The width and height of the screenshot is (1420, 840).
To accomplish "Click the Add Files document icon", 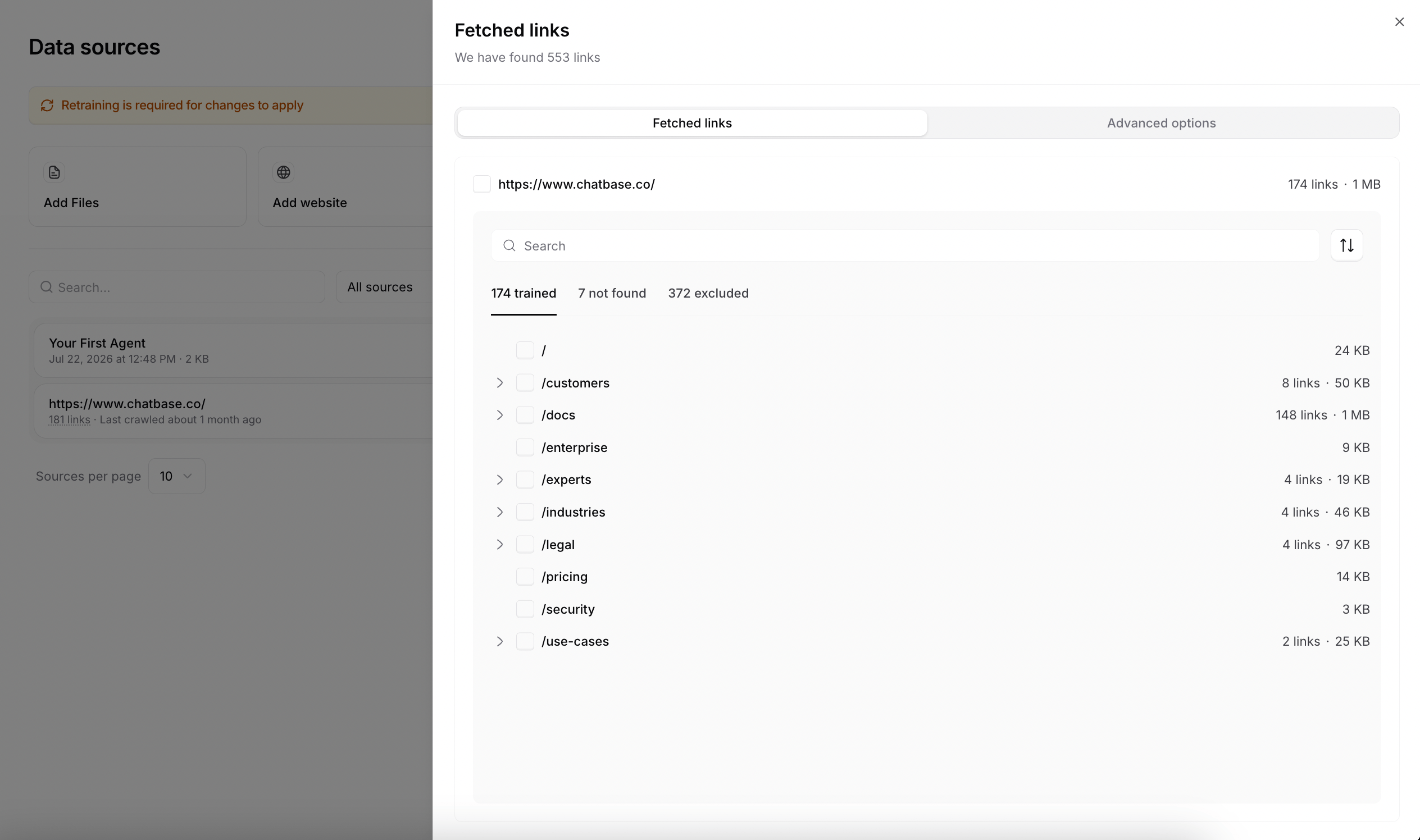I will [x=54, y=172].
